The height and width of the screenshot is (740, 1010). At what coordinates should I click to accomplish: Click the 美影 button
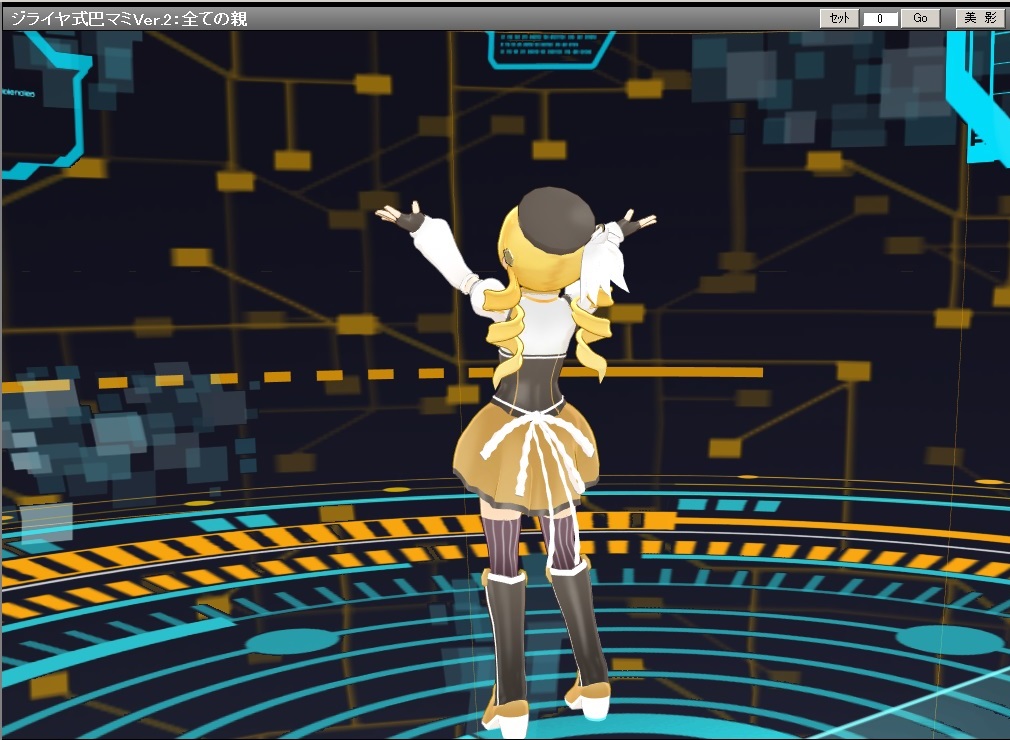(x=980, y=18)
